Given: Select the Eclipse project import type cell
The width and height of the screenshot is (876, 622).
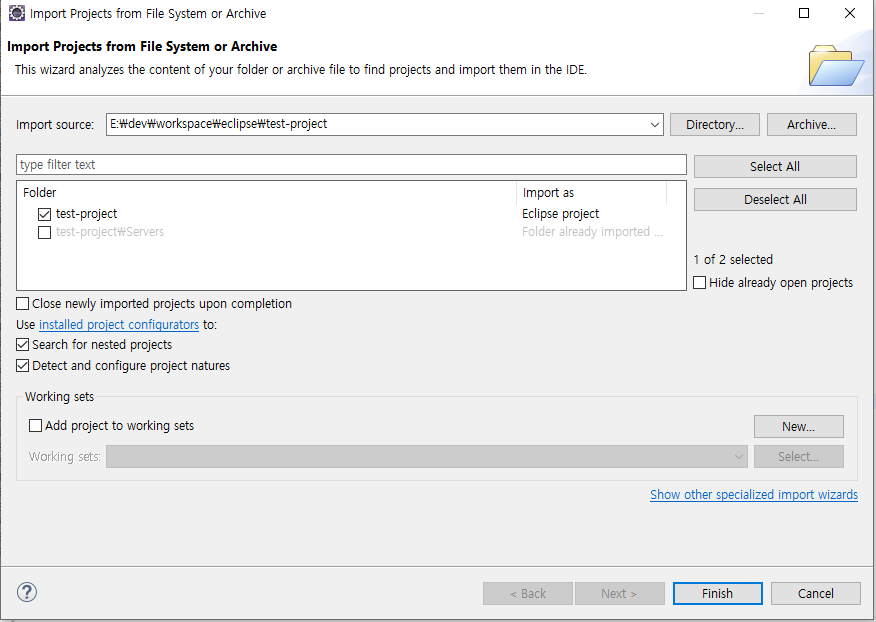Looking at the screenshot, I should pyautogui.click(x=560, y=214).
